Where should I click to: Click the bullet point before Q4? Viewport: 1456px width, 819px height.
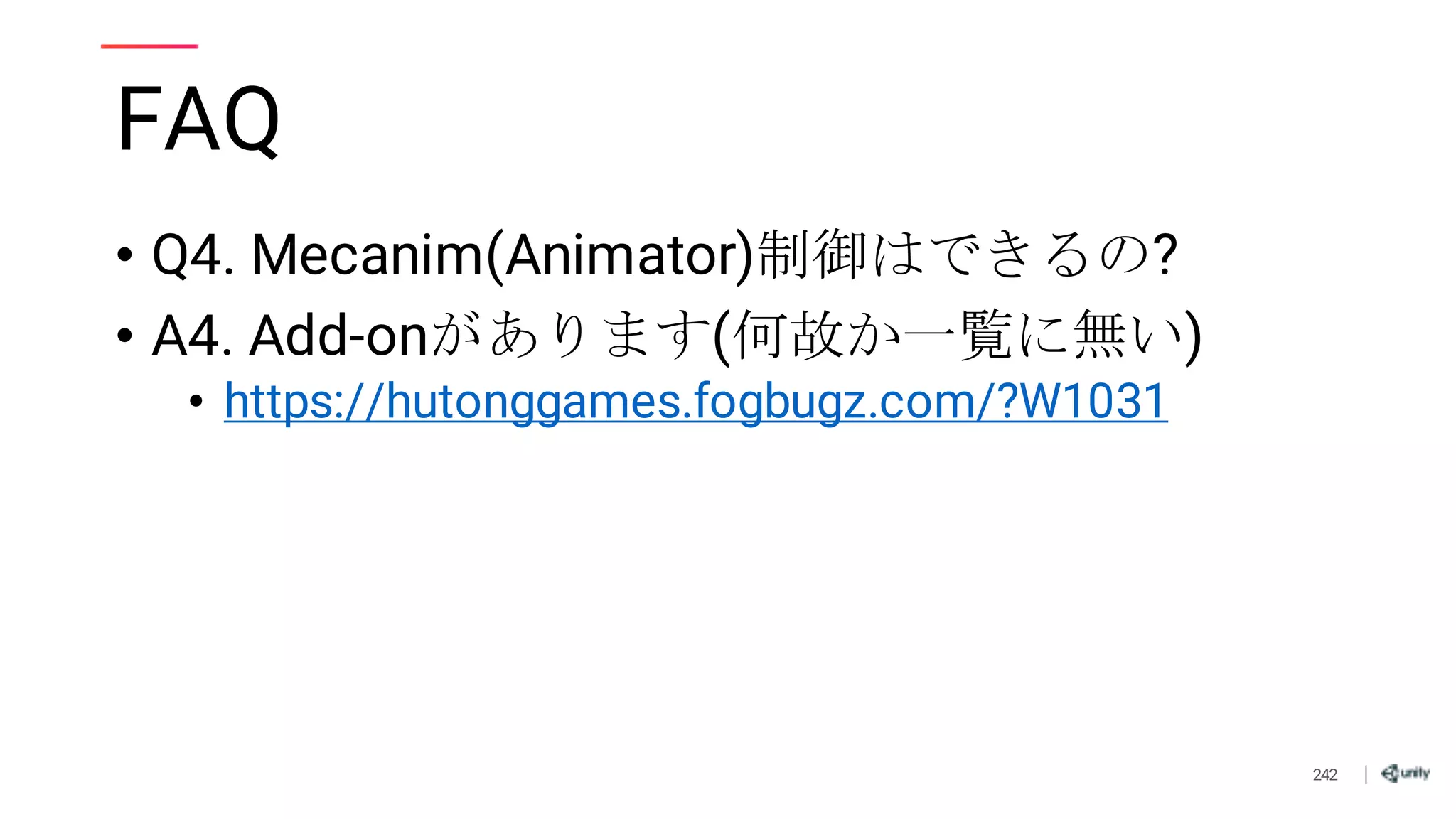pos(124,254)
